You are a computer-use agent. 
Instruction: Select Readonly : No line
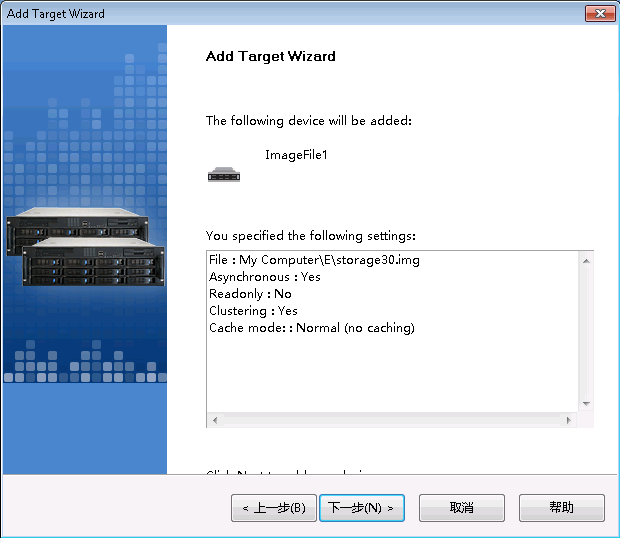[x=250, y=294]
